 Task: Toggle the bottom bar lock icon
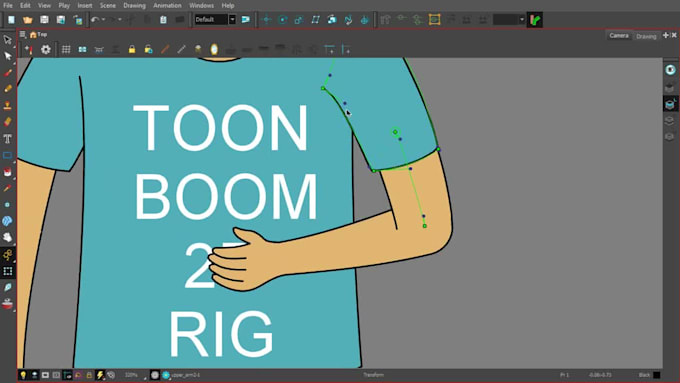click(89, 375)
